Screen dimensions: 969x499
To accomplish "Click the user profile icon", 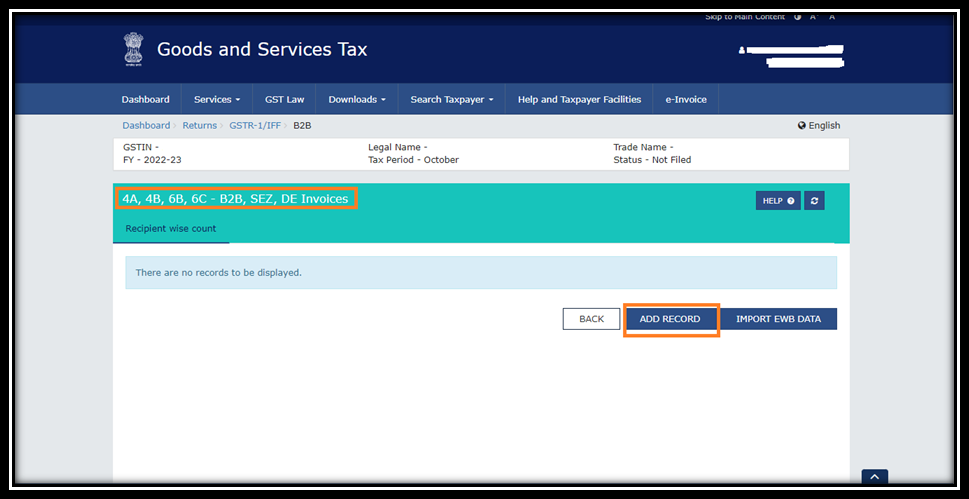I will click(x=742, y=50).
